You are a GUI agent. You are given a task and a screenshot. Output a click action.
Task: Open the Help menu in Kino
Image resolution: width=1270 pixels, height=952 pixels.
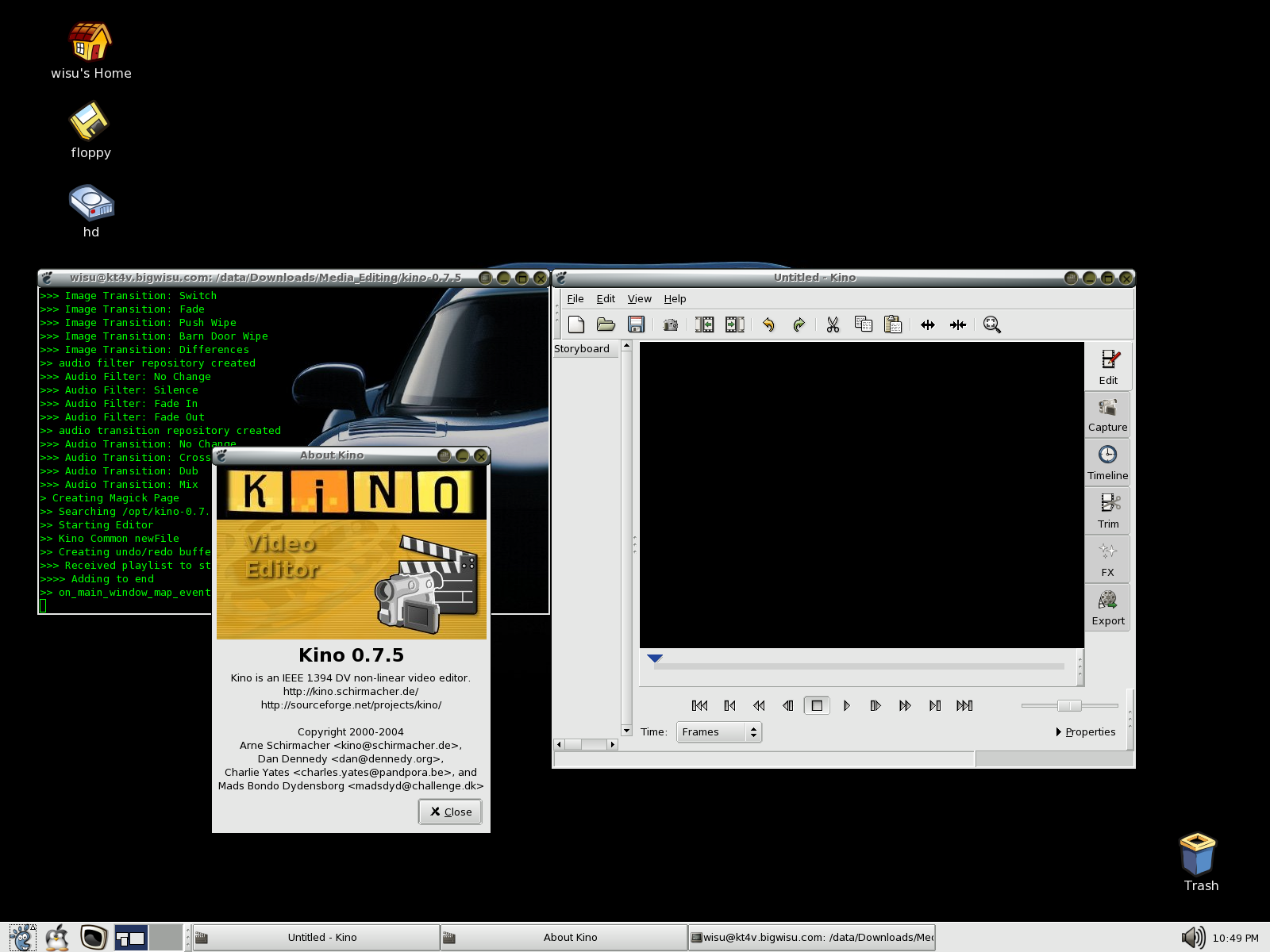(x=675, y=299)
